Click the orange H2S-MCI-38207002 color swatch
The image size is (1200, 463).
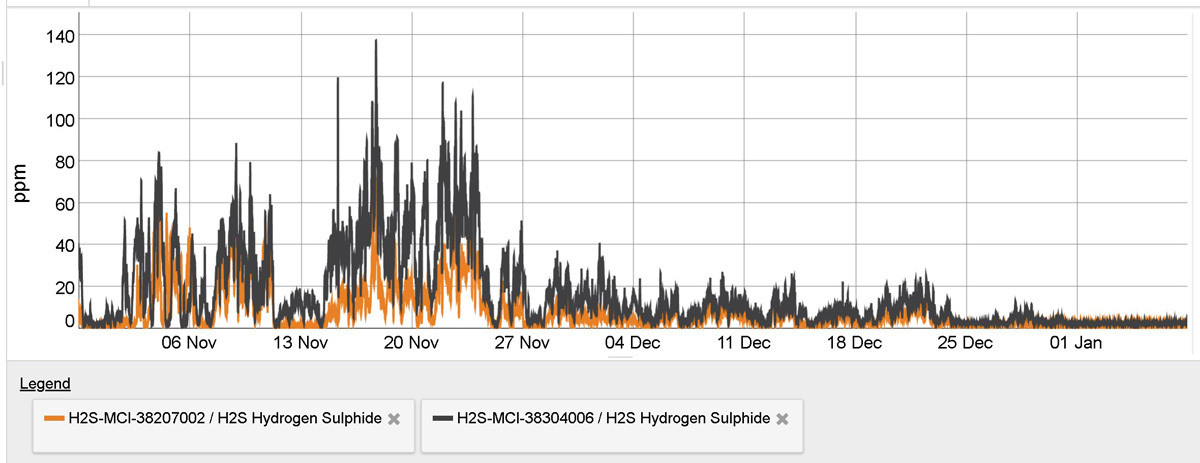click(54, 419)
